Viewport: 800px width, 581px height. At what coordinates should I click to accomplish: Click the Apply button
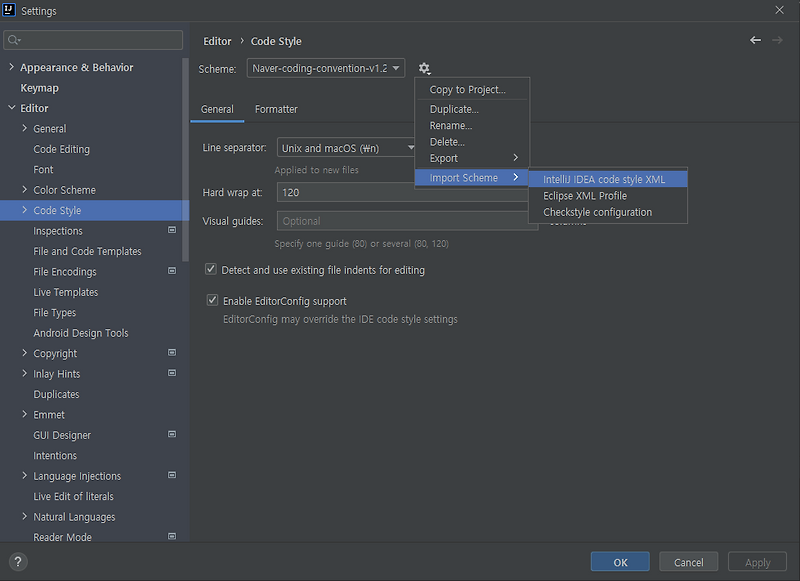[x=757, y=561]
